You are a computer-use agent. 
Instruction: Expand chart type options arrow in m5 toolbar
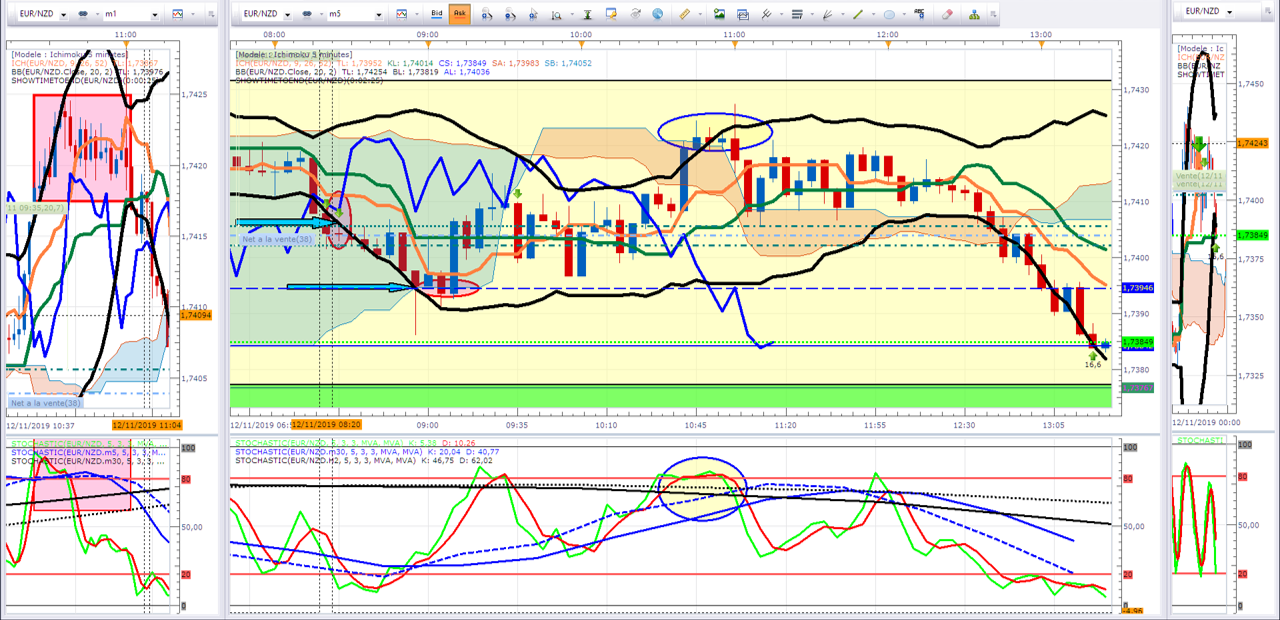pyautogui.click(x=416, y=14)
